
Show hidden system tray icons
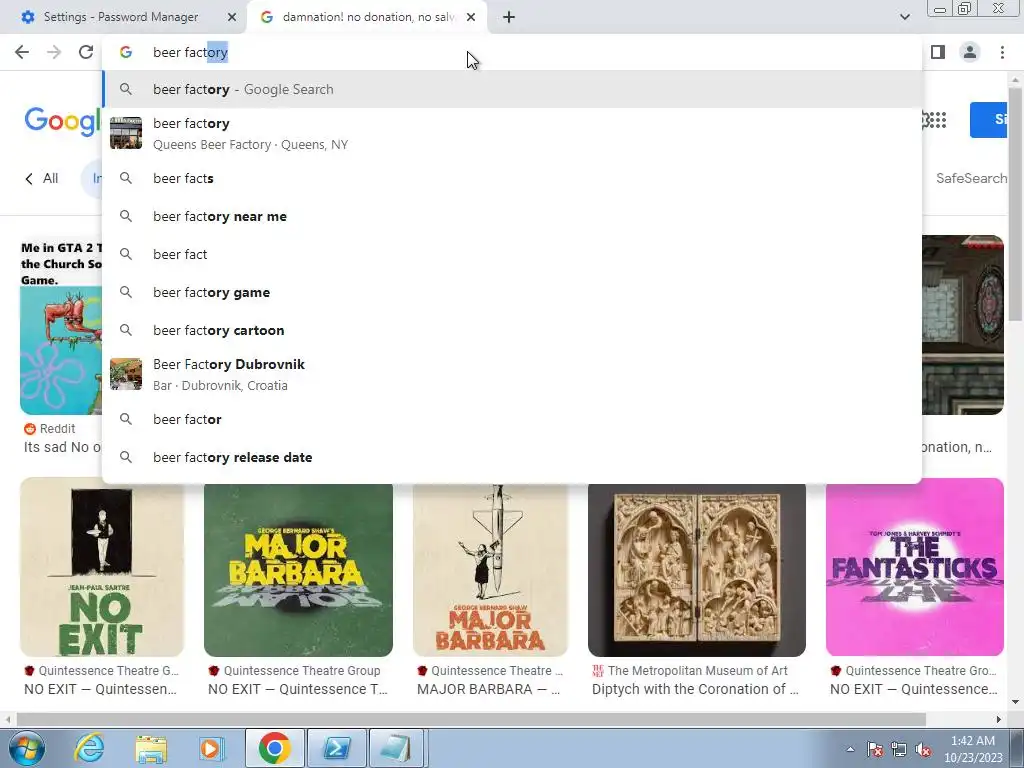click(x=850, y=749)
